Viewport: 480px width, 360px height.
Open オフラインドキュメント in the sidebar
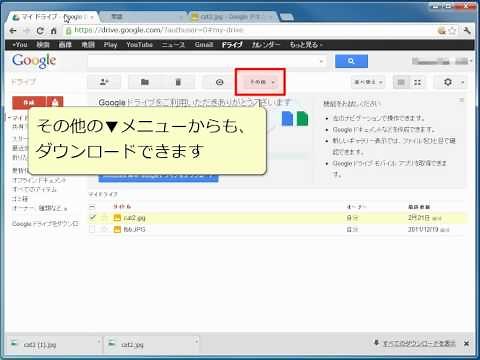click(x=39, y=180)
